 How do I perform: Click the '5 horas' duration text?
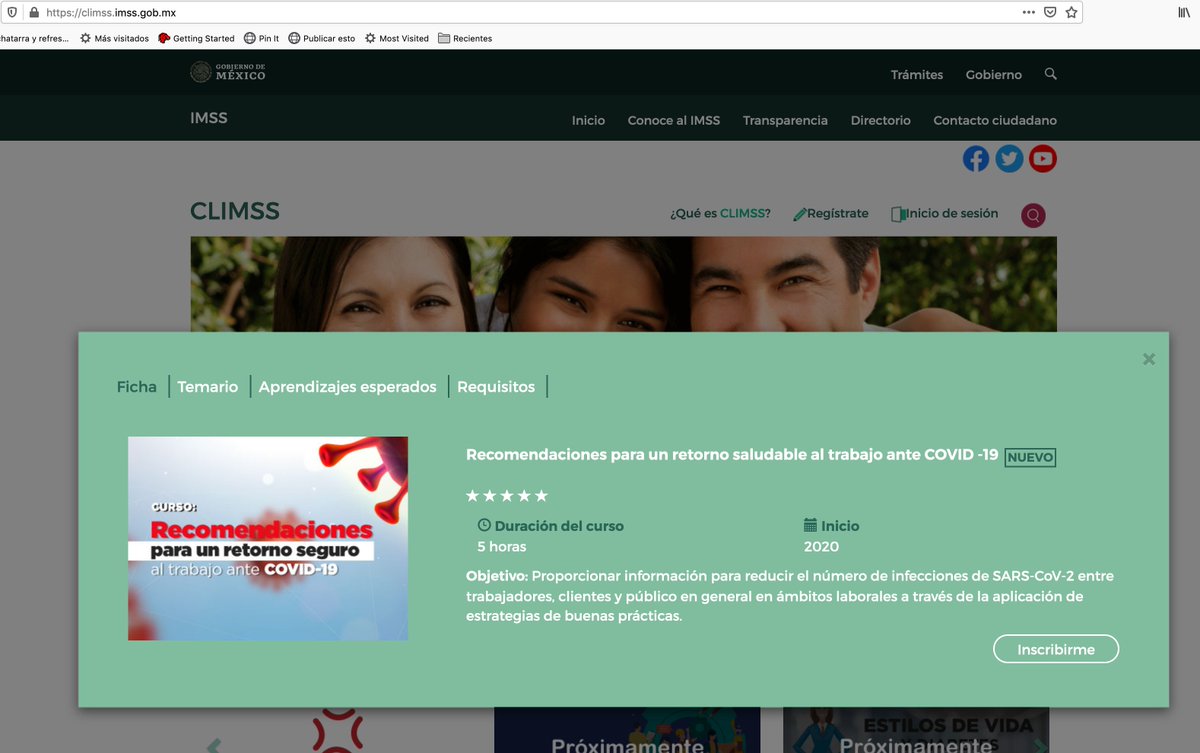502,547
